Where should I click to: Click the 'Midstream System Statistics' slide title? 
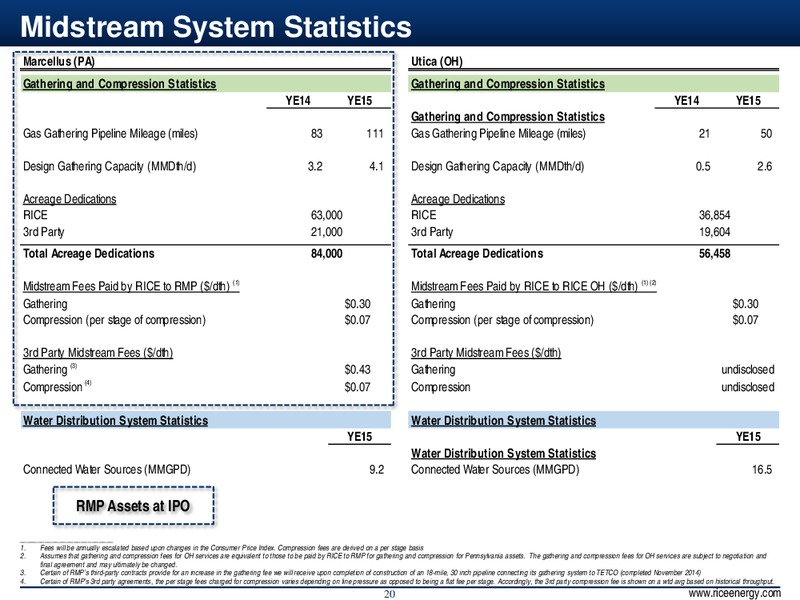click(x=216, y=27)
